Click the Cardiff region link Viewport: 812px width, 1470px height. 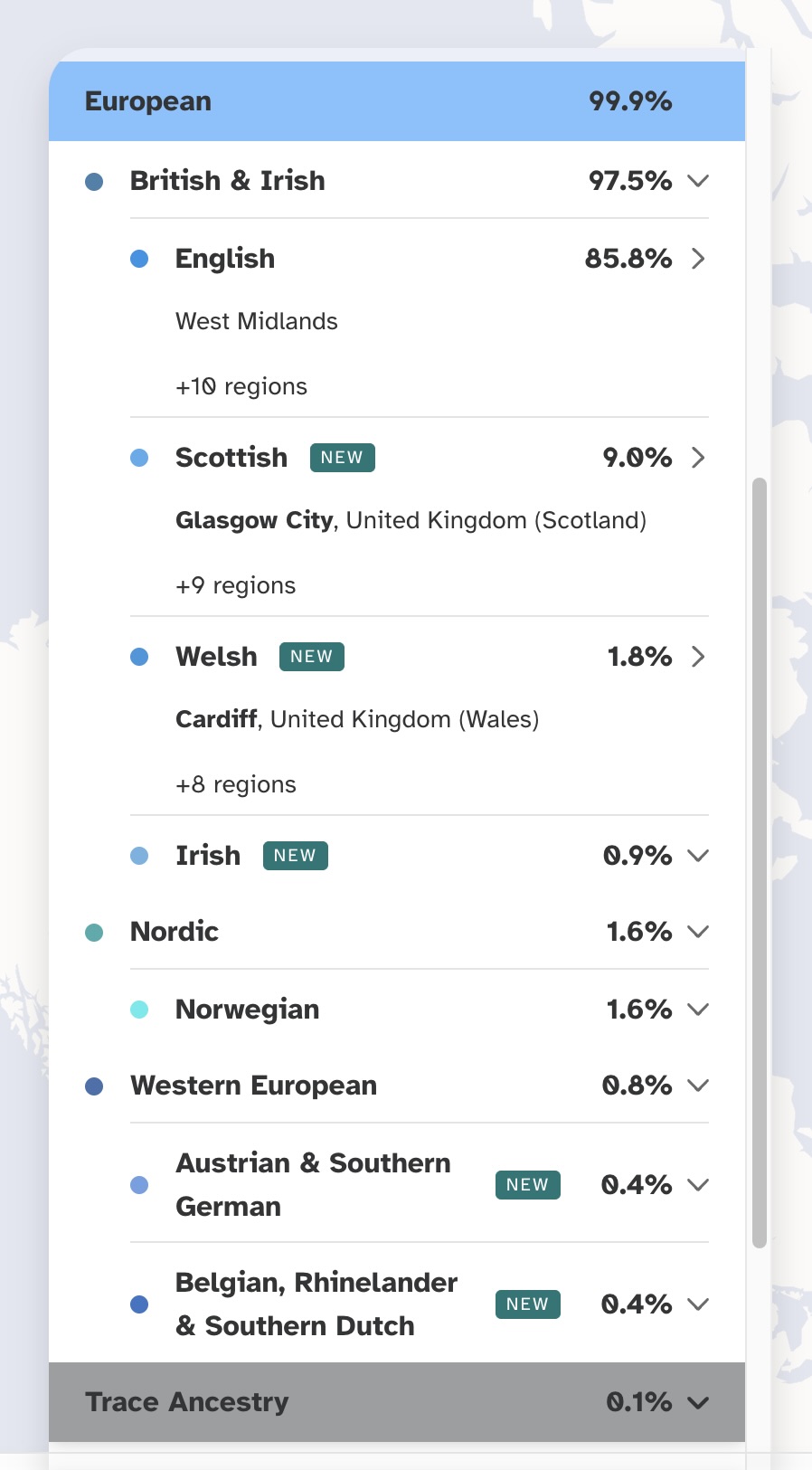point(217,720)
